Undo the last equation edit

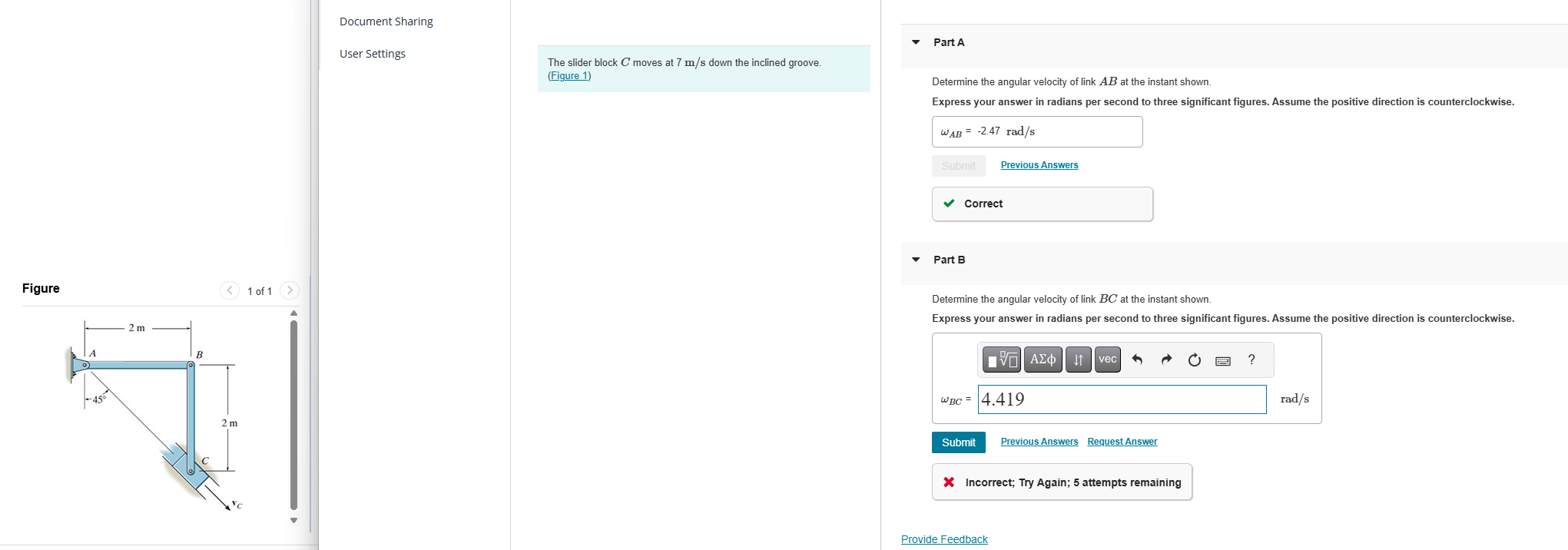point(1137,359)
